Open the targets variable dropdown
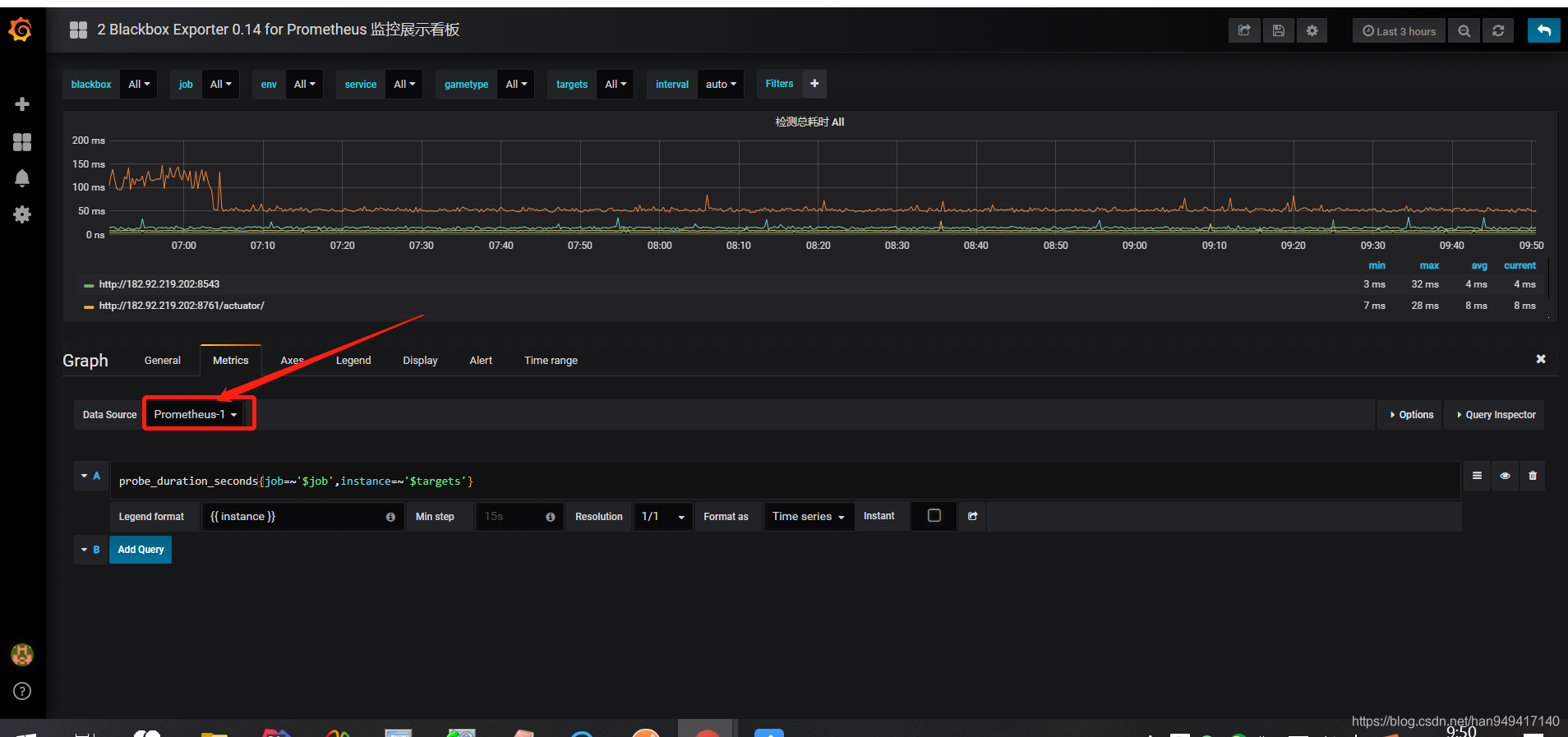1568x737 pixels. (x=616, y=85)
